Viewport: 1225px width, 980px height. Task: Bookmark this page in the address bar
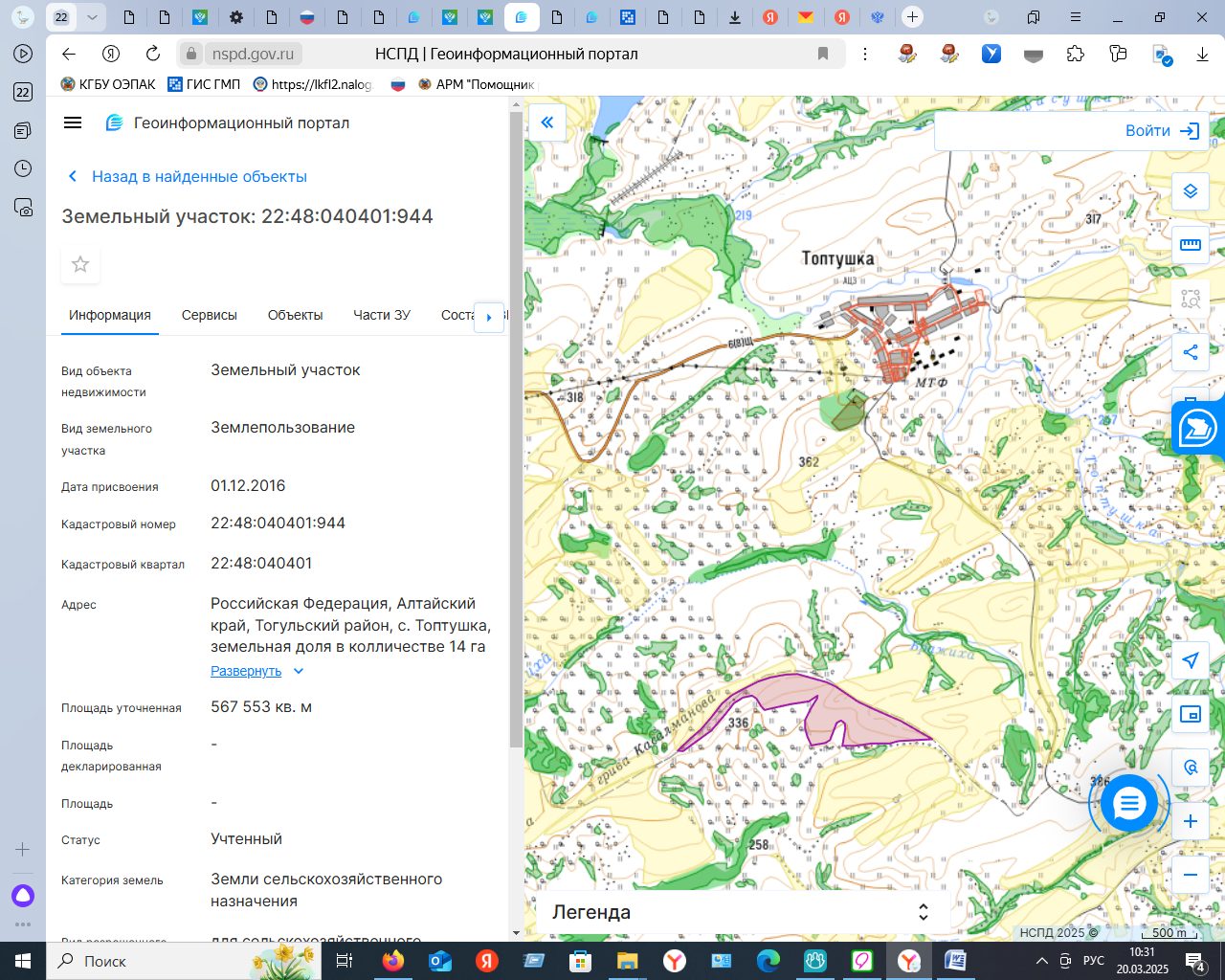click(823, 54)
